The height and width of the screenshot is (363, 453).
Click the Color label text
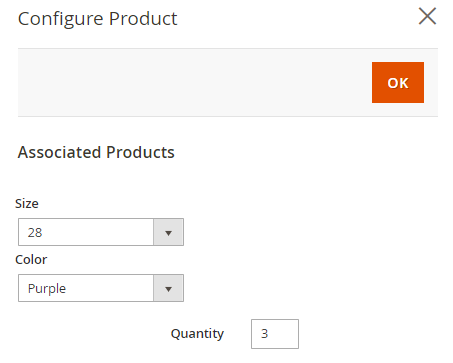(31, 260)
